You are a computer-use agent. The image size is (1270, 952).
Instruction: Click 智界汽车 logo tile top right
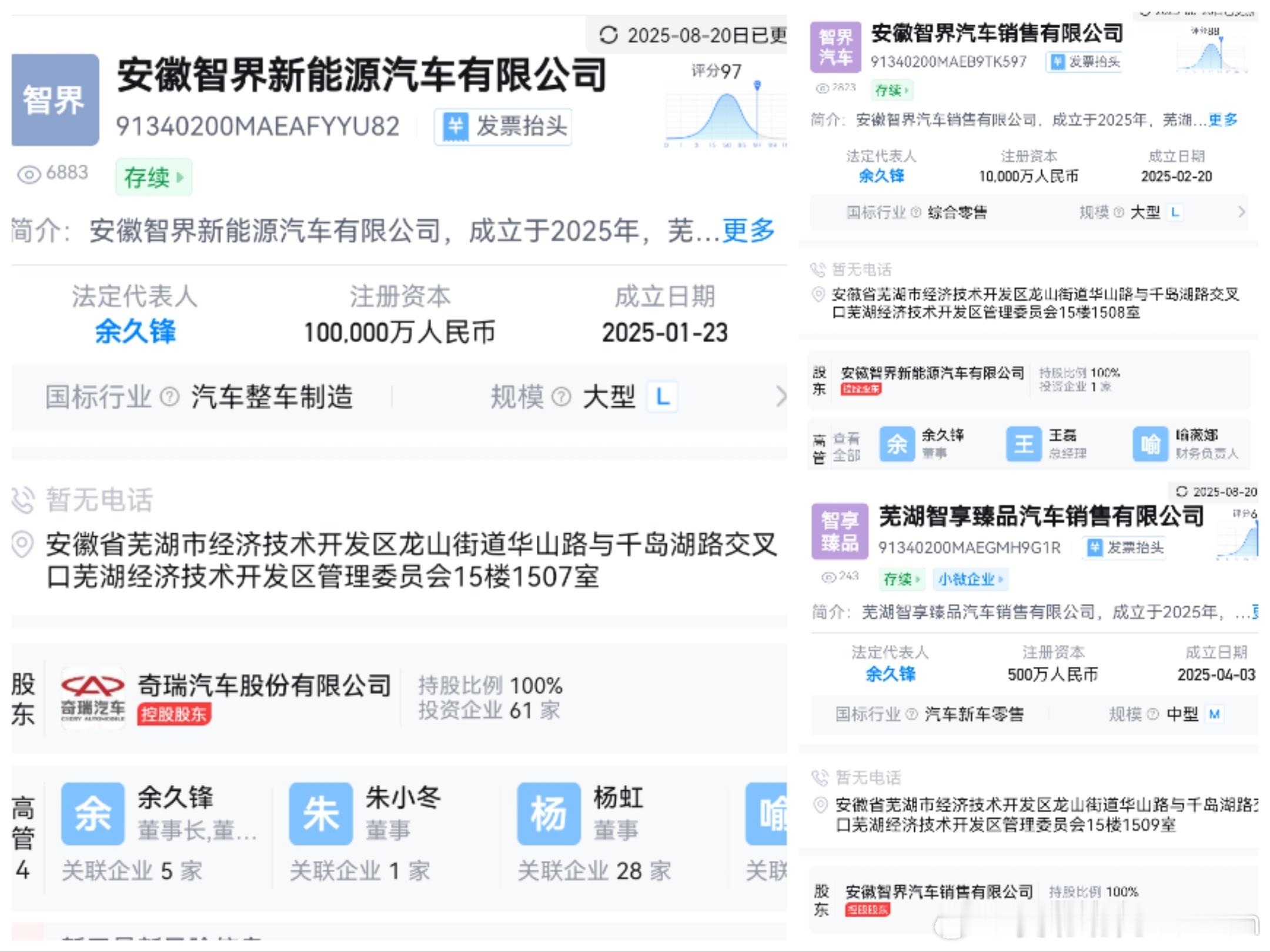point(835,47)
